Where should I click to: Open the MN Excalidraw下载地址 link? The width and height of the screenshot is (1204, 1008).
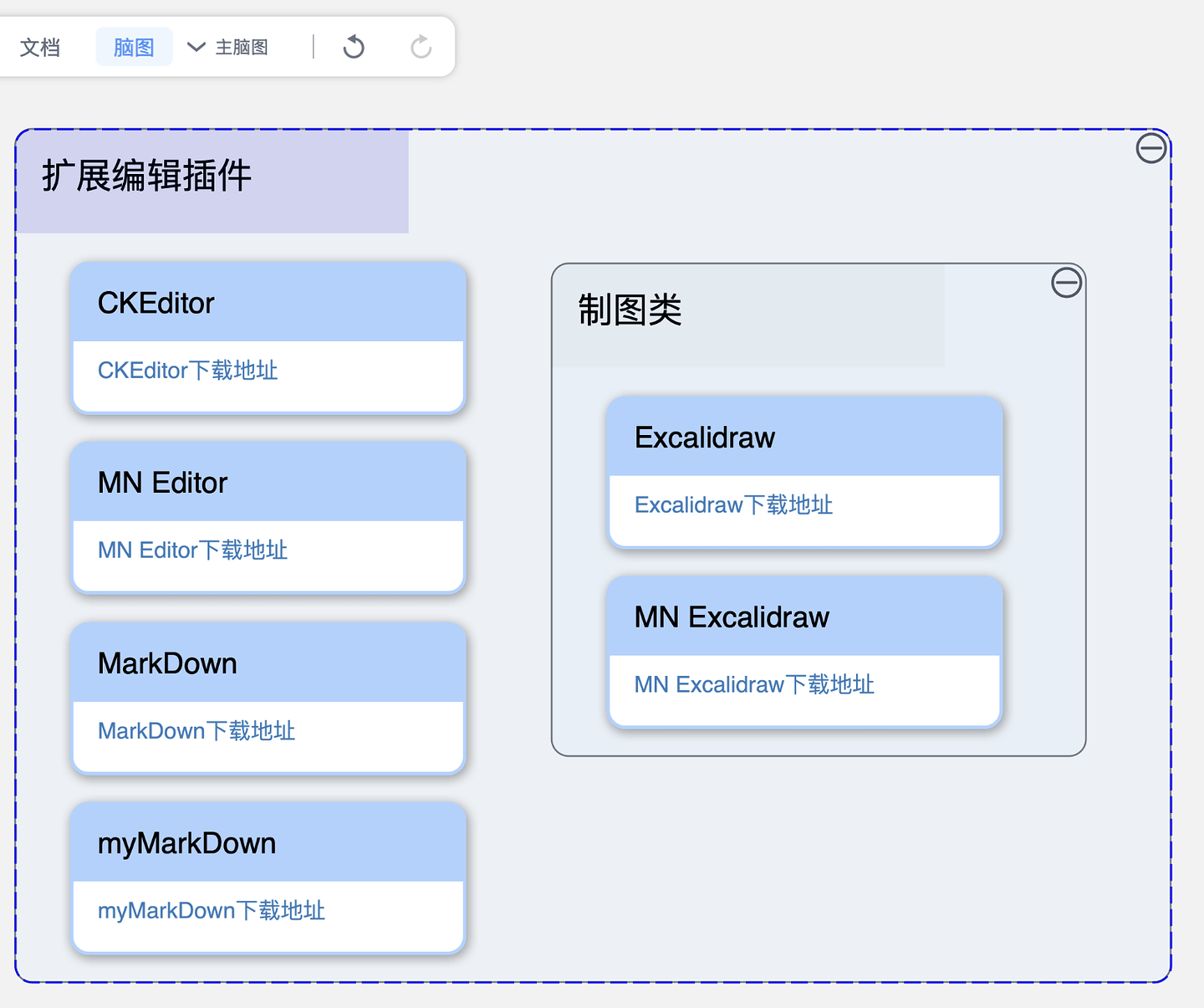pyautogui.click(x=754, y=685)
